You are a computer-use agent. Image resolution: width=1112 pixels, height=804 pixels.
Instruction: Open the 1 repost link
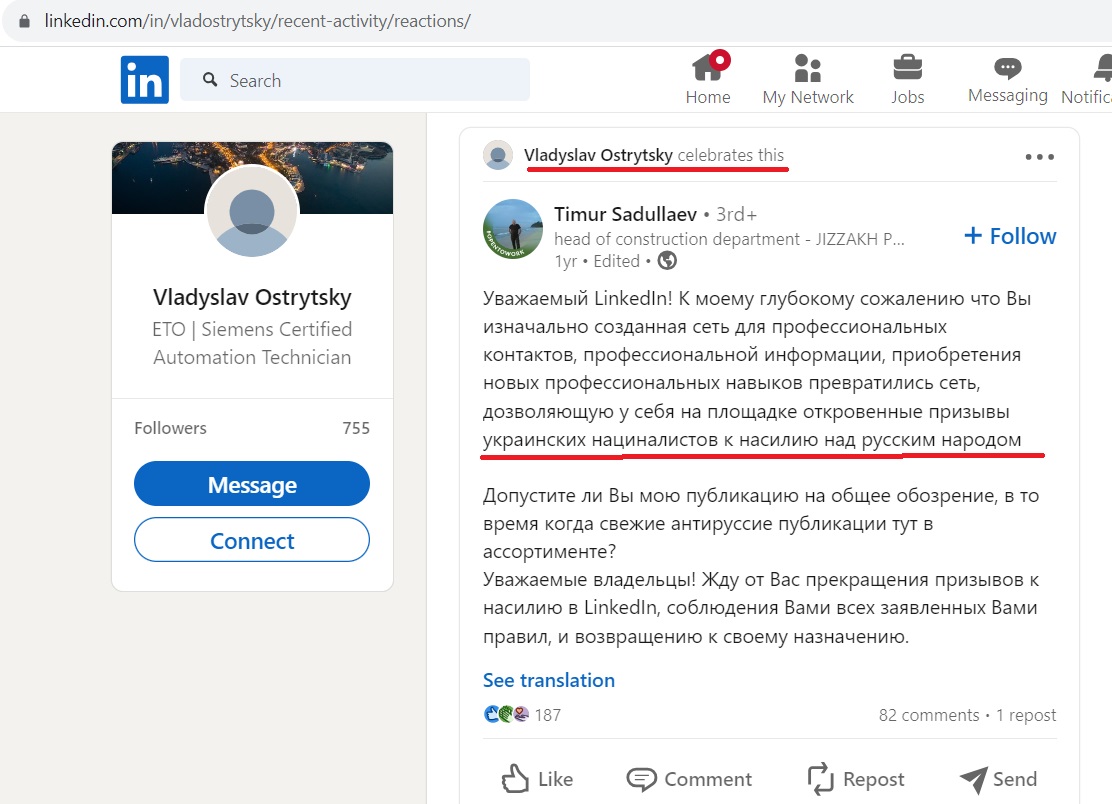(x=1025, y=715)
